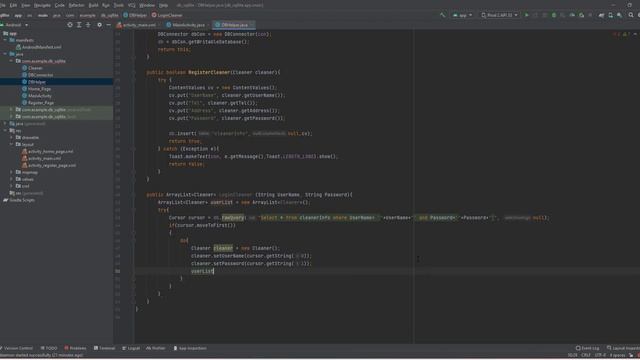Run the app with green play button
The image size is (640, 360).
click(527, 15)
